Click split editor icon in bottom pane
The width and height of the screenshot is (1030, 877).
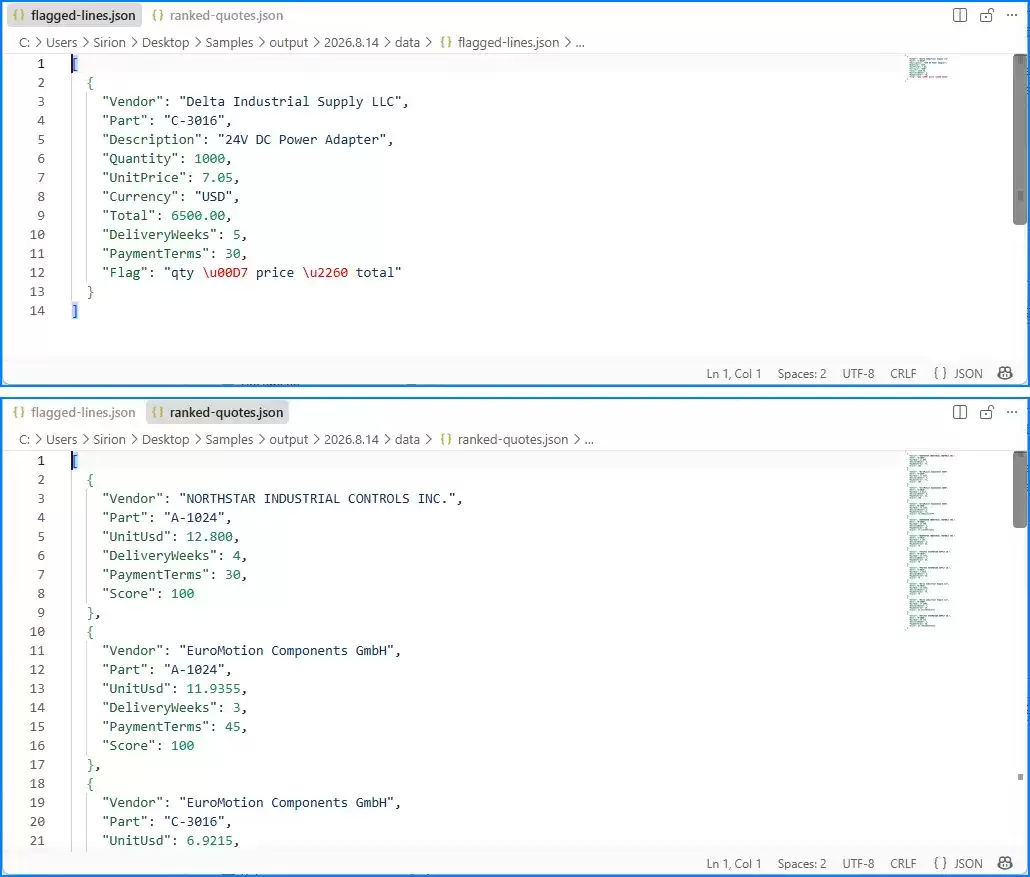click(x=960, y=412)
